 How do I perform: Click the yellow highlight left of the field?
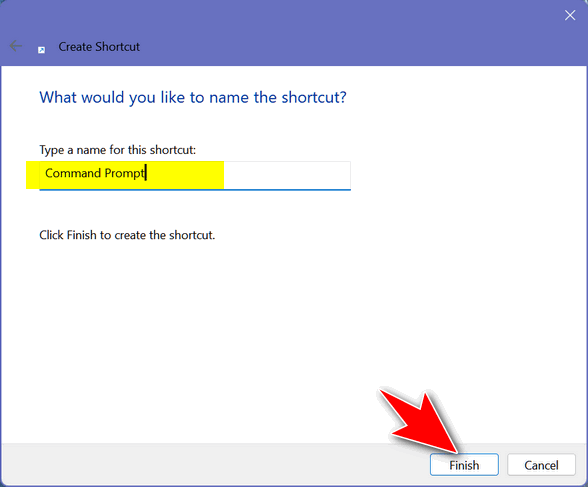tap(33, 175)
